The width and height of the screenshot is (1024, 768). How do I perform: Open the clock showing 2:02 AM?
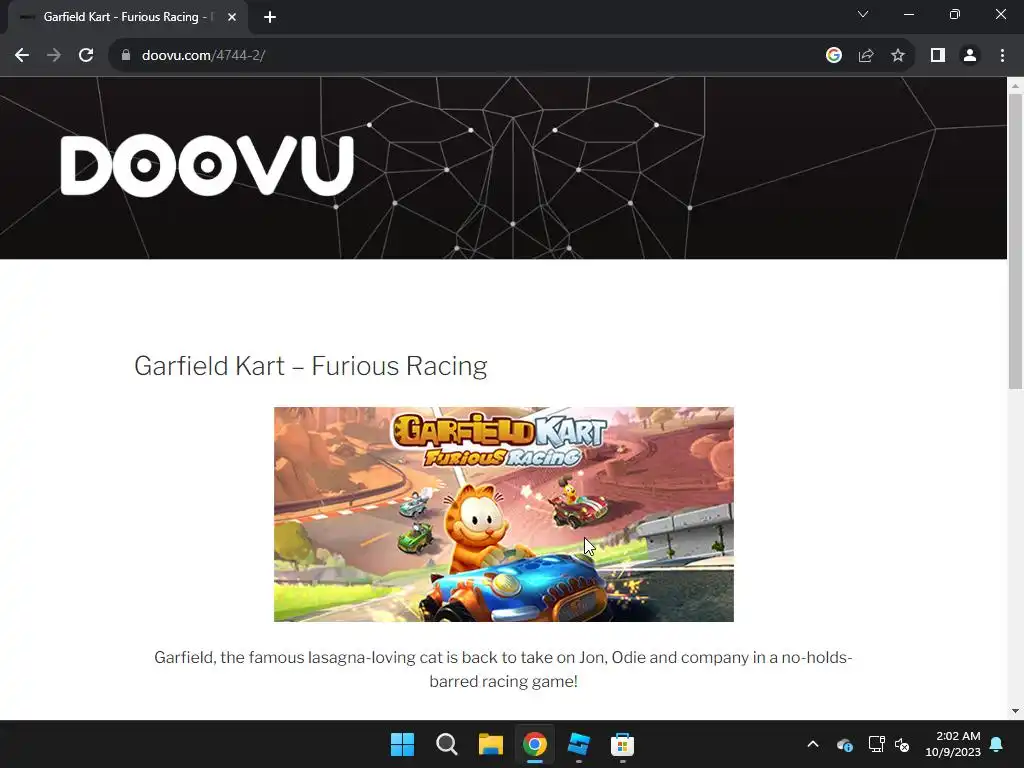pos(953,744)
